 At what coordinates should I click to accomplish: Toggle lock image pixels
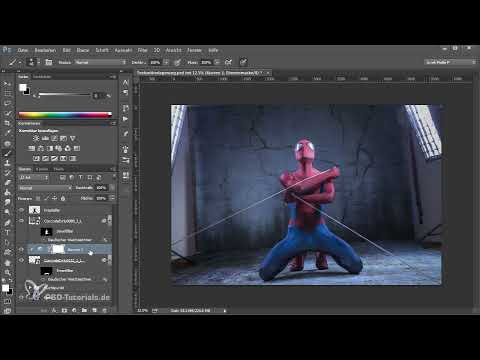tap(46, 198)
